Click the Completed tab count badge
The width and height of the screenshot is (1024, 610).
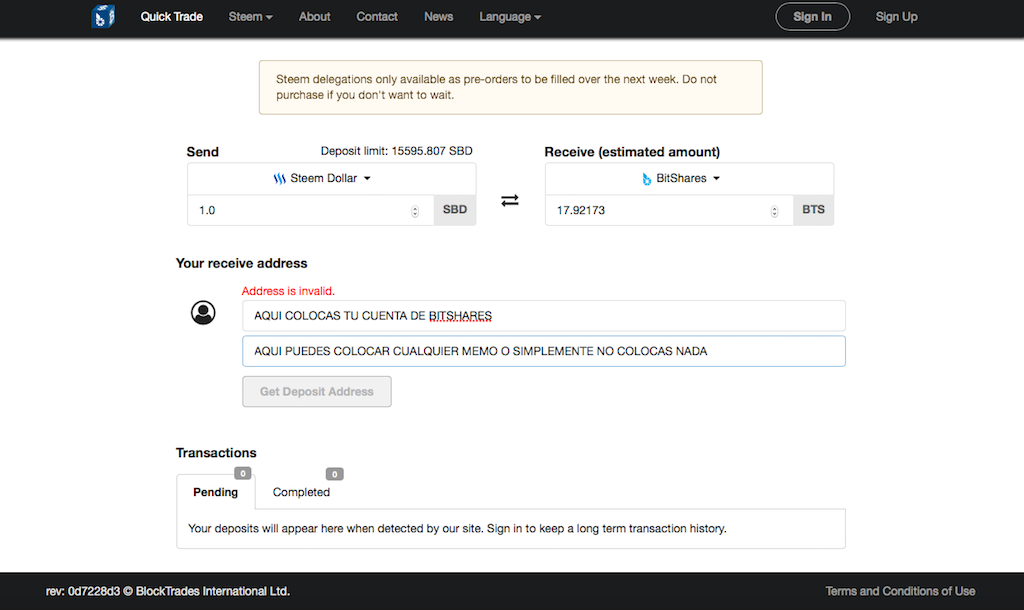pyautogui.click(x=334, y=474)
